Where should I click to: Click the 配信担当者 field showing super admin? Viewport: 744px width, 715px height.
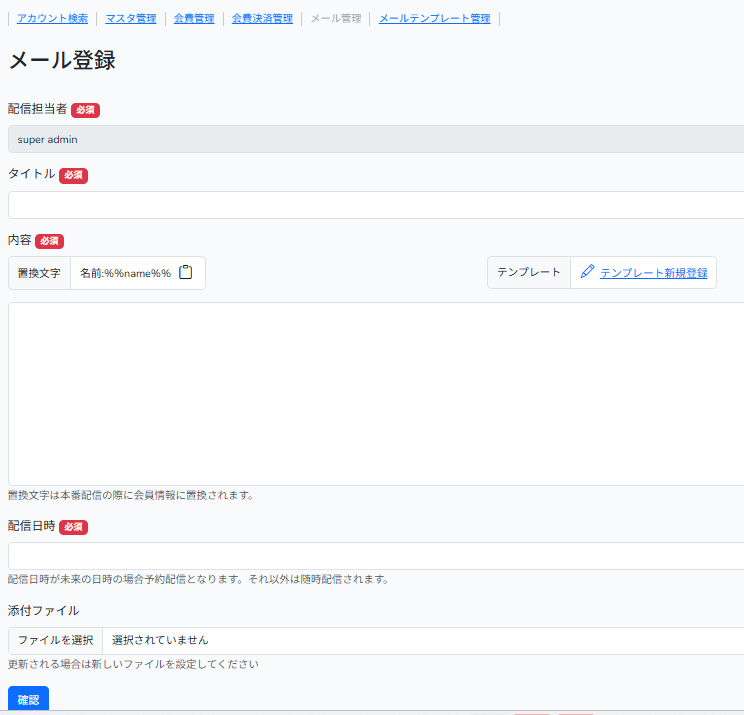pyautogui.click(x=376, y=139)
